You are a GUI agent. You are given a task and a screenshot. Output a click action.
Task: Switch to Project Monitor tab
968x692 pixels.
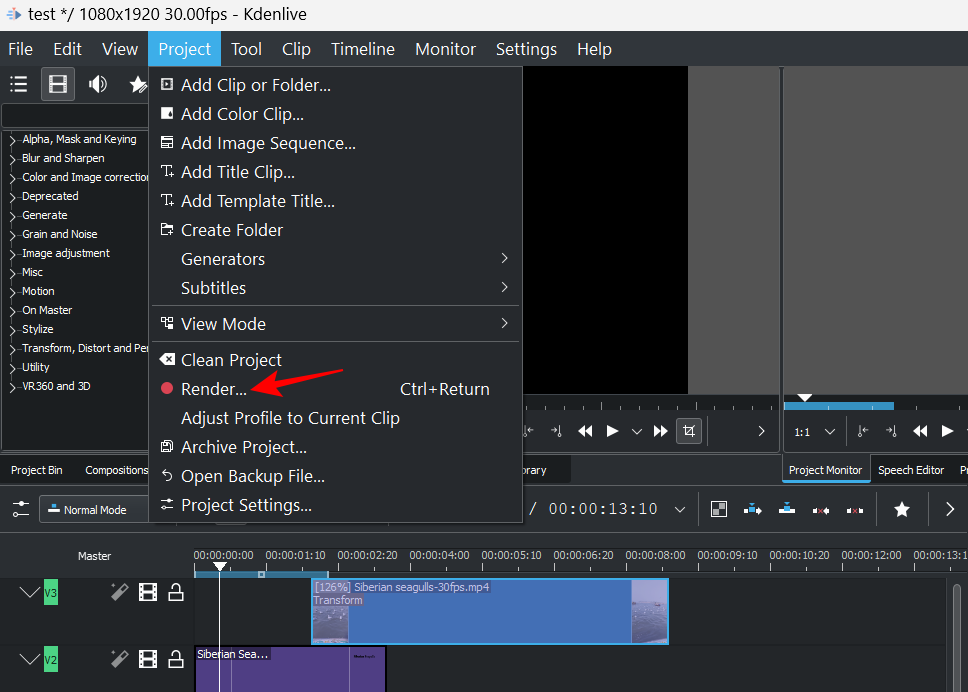click(825, 470)
